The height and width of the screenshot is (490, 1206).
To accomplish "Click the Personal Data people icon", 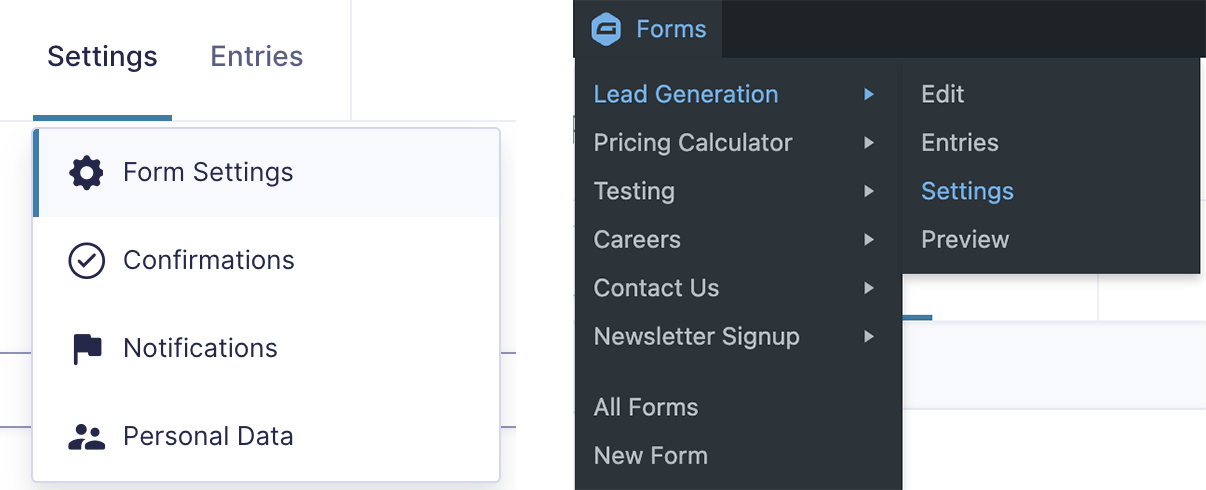I will 86,437.
